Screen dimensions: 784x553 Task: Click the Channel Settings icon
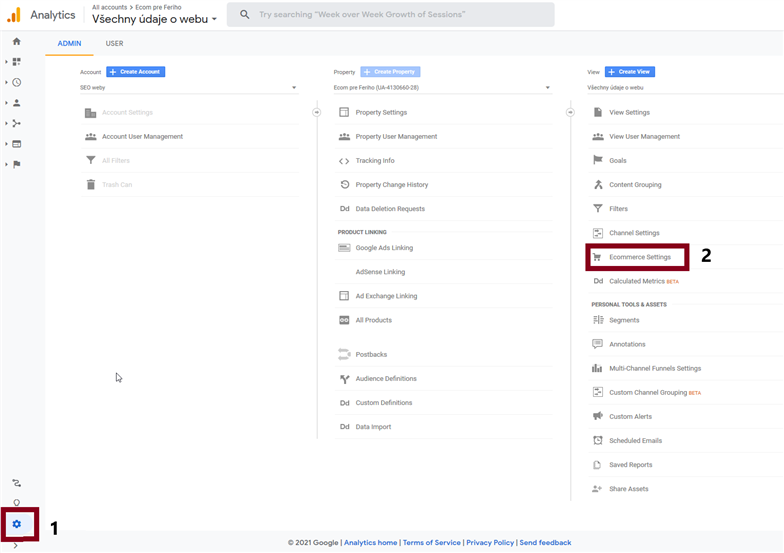(x=598, y=233)
